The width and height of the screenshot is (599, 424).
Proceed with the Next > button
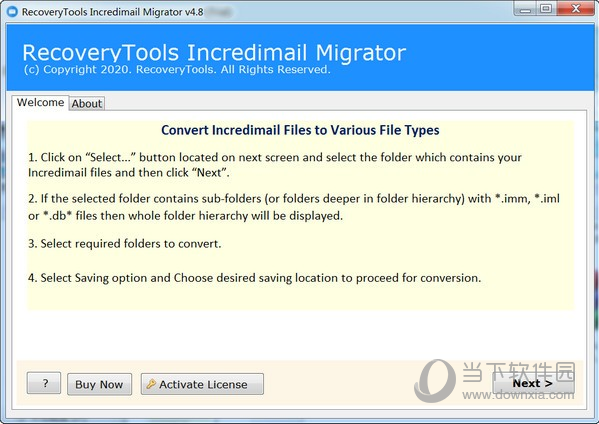click(533, 384)
